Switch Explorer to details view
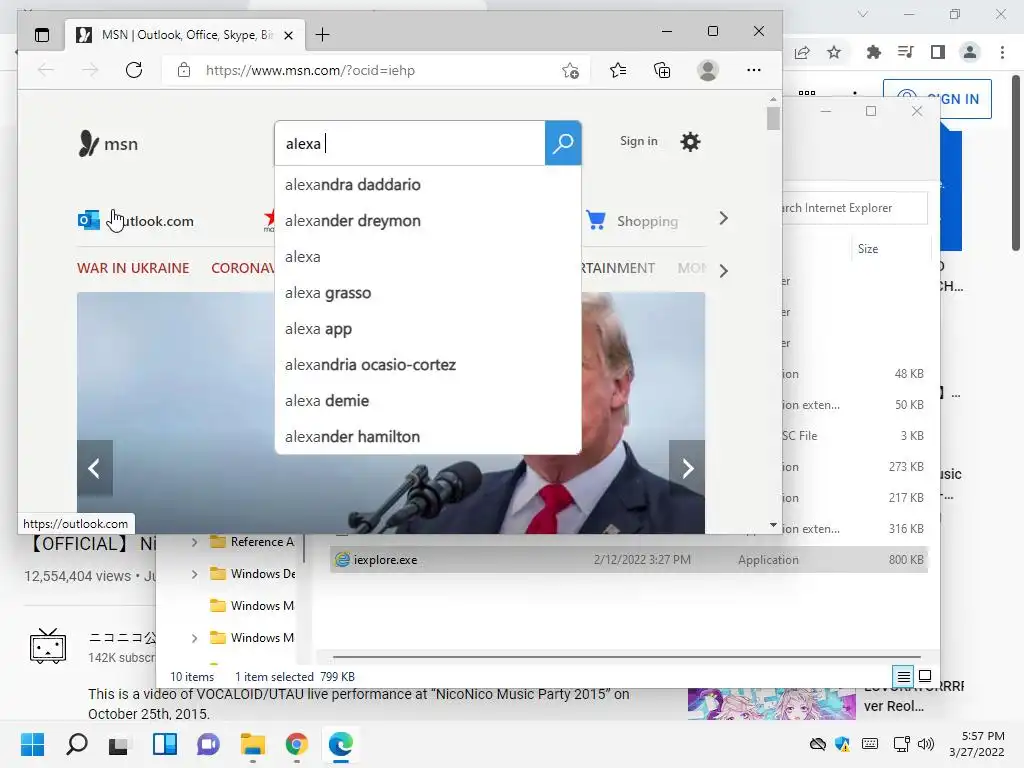This screenshot has height=768, width=1024. (903, 677)
